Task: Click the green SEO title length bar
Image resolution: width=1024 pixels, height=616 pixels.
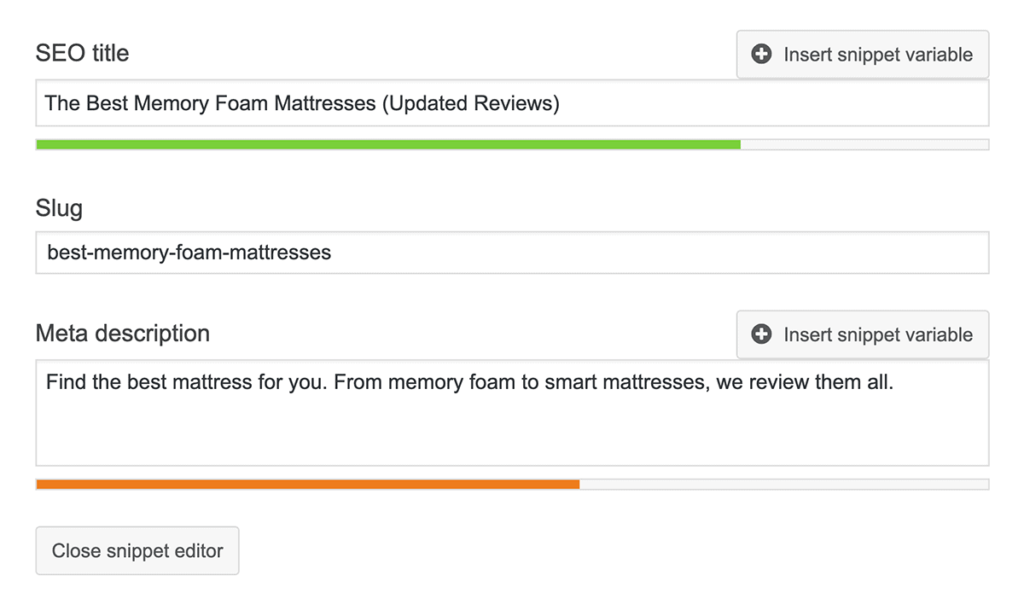Action: pyautogui.click(x=388, y=145)
